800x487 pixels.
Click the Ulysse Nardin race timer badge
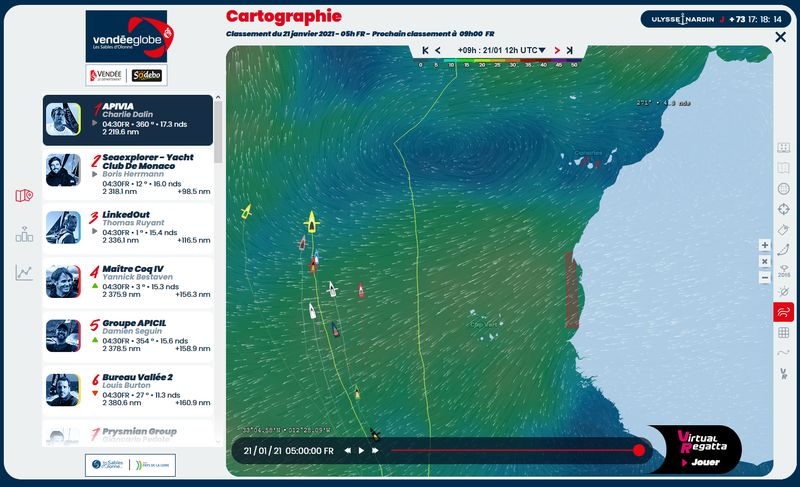pyautogui.click(x=716, y=19)
